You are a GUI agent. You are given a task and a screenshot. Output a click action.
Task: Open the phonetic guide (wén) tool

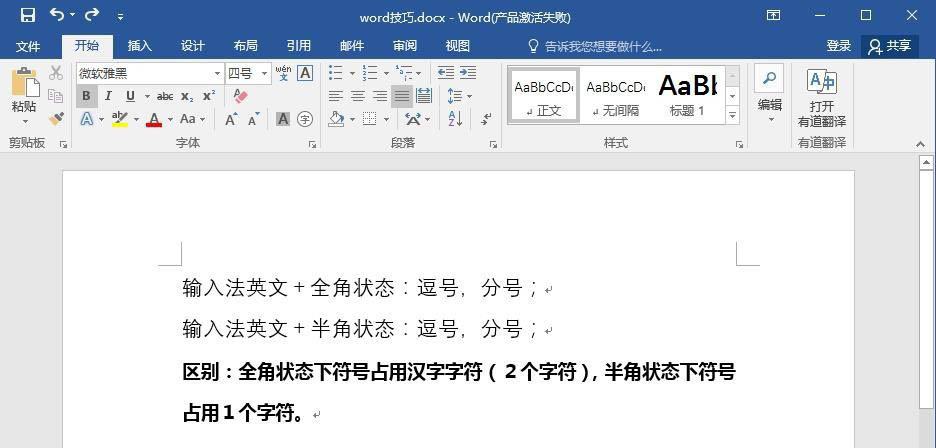284,73
